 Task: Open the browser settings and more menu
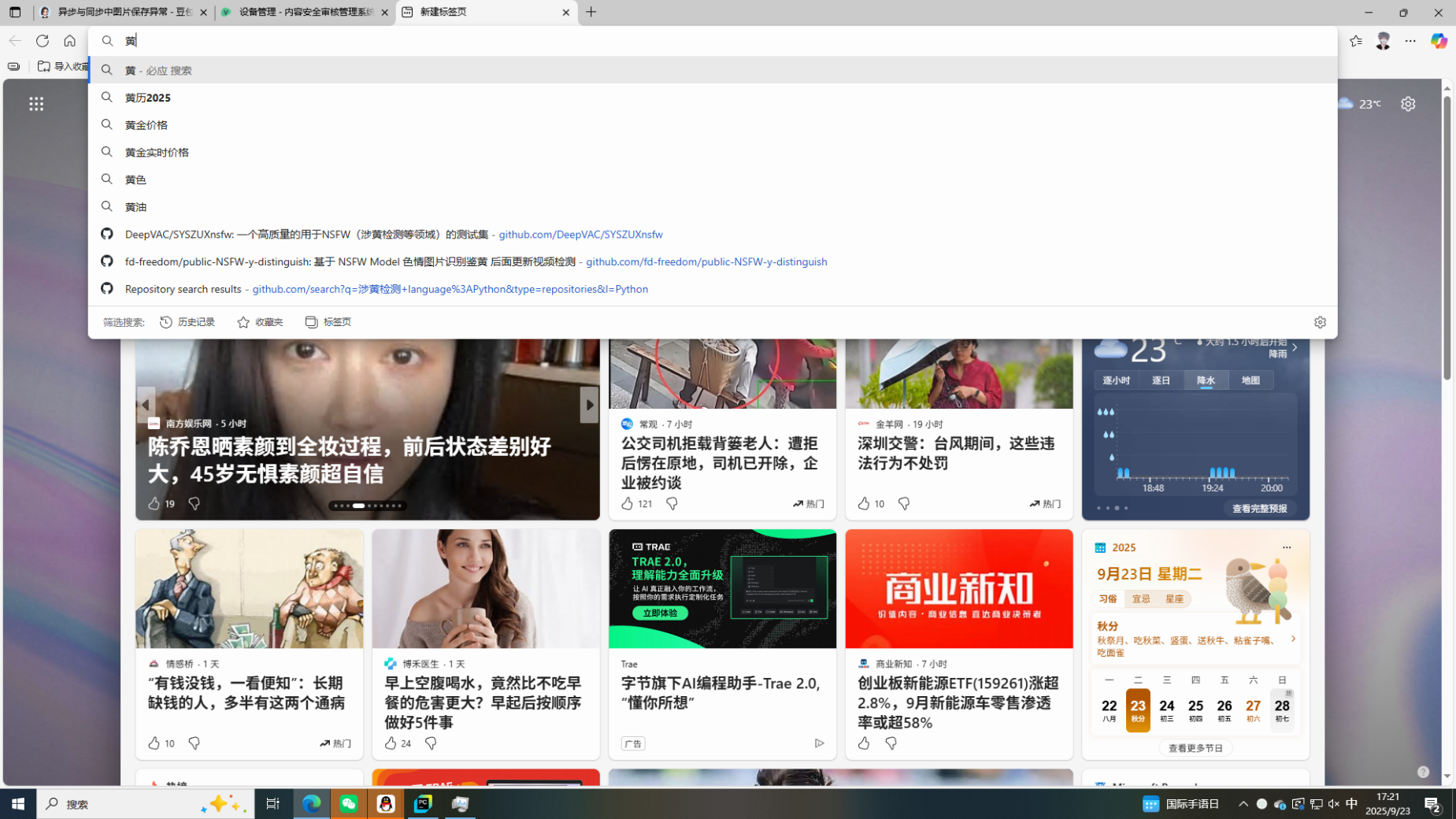click(1410, 41)
